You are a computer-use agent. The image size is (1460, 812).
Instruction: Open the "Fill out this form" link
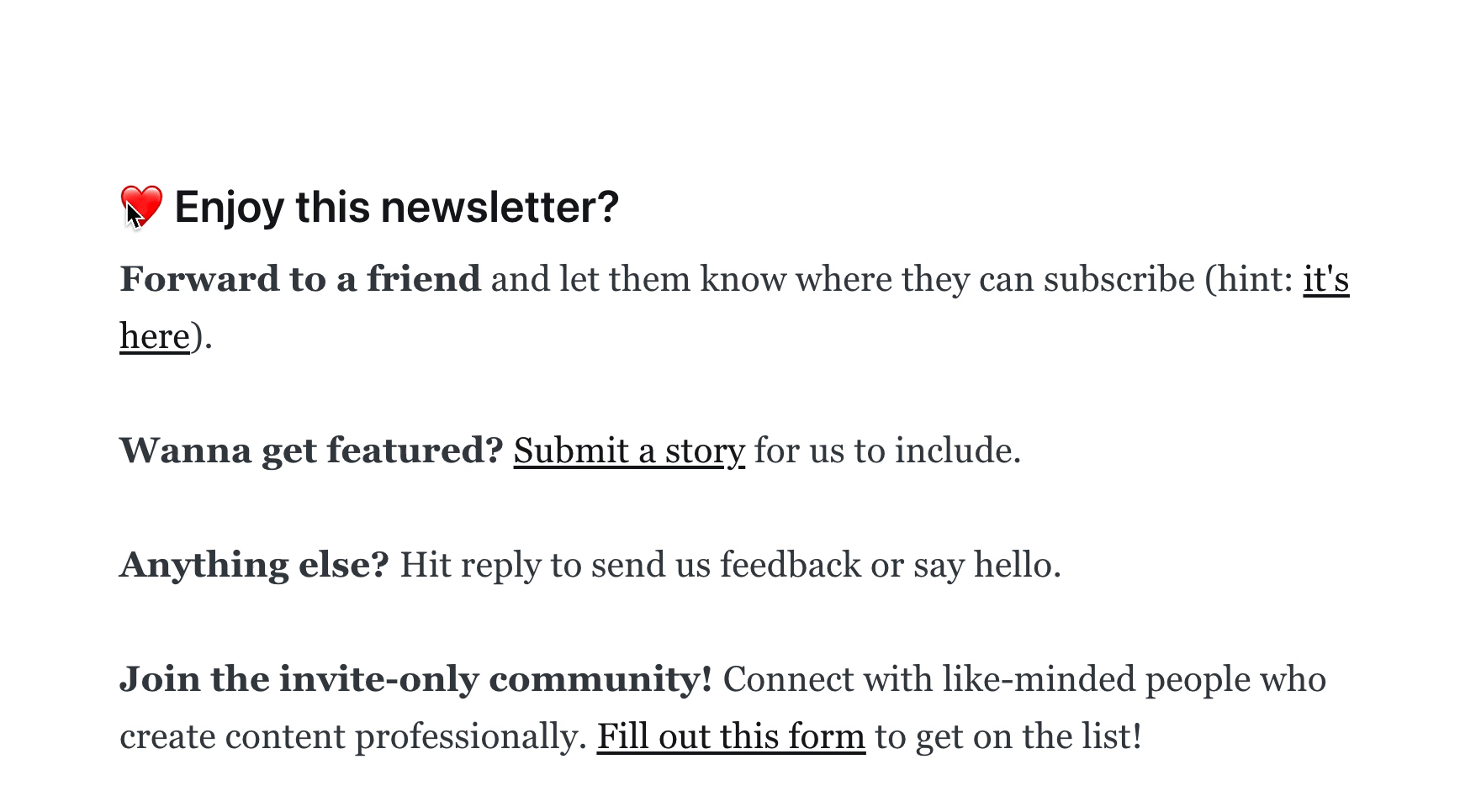731,736
